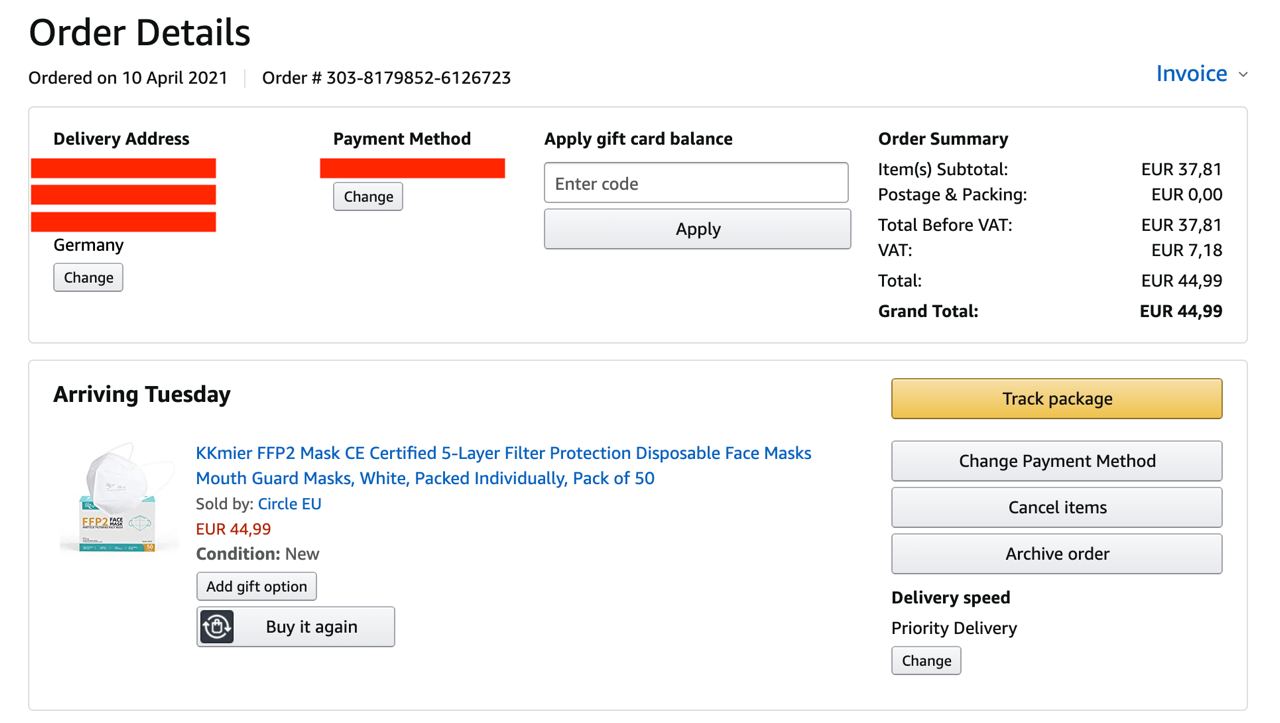Click the order number 303-8179852-6126723
This screenshot has height=723, width=1280.
[x=418, y=78]
